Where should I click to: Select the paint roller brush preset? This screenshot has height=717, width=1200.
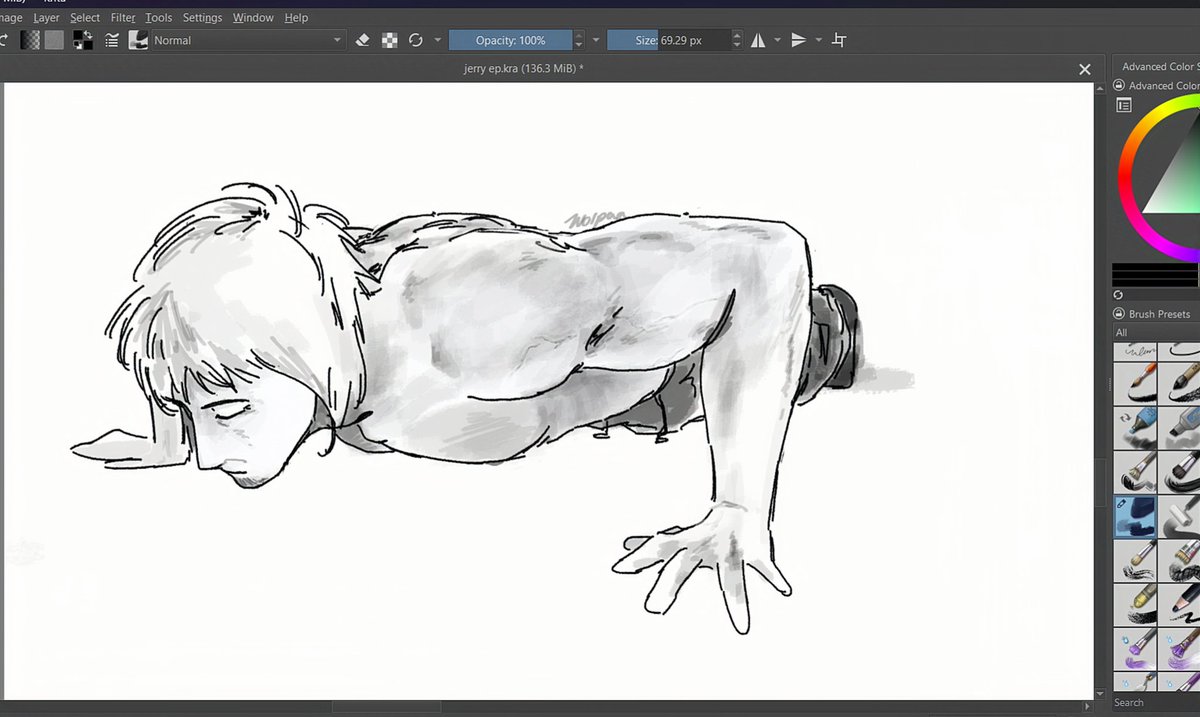click(x=1181, y=516)
